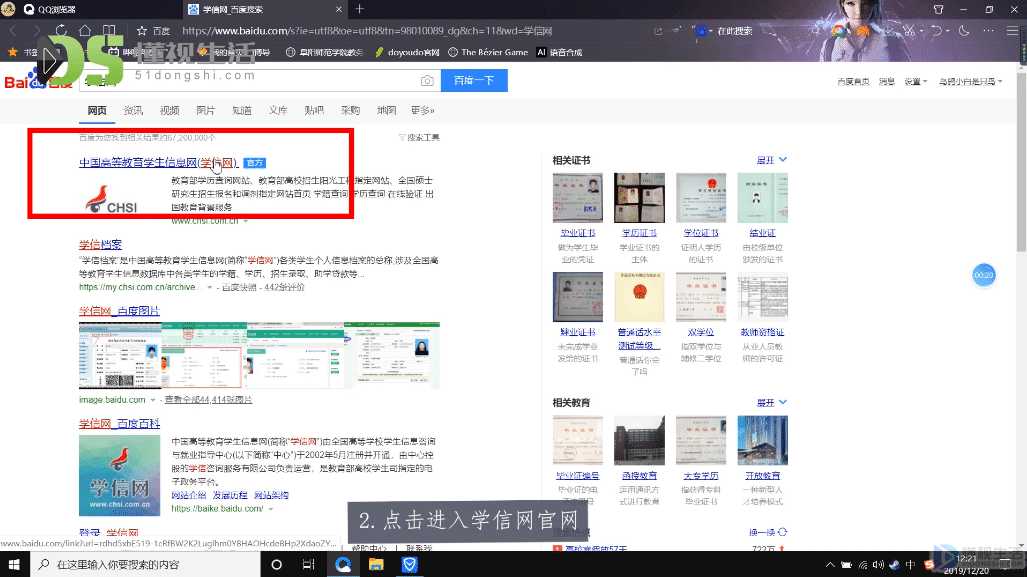Open Cortana circle icon on taskbar

(276, 564)
